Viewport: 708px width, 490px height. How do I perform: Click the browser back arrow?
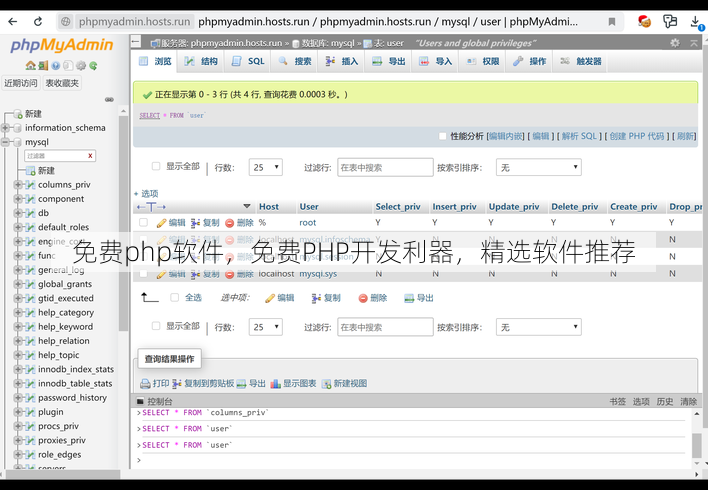click(13, 21)
